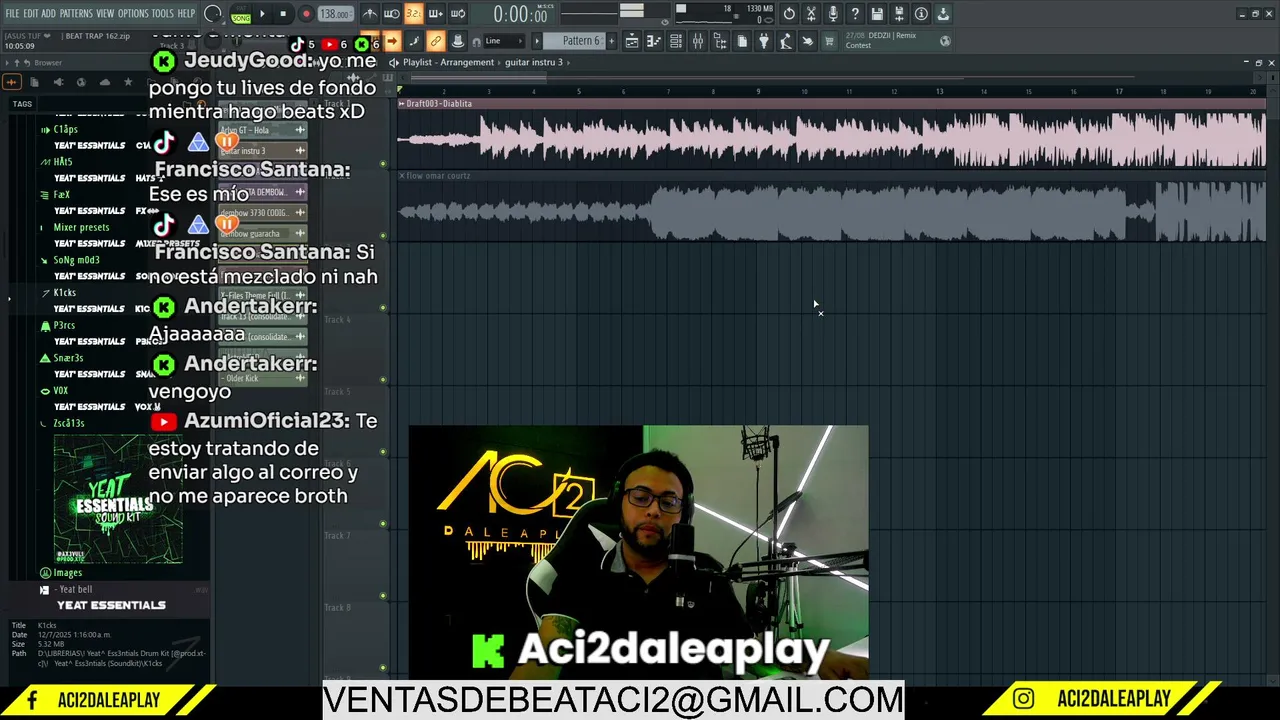Expand the Snær3s folder
Screen dimensions: 1280x720
(x=67, y=358)
